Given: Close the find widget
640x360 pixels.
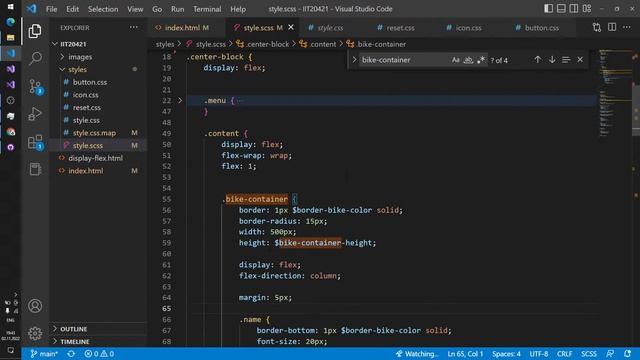Looking at the screenshot, I should click(x=580, y=60).
